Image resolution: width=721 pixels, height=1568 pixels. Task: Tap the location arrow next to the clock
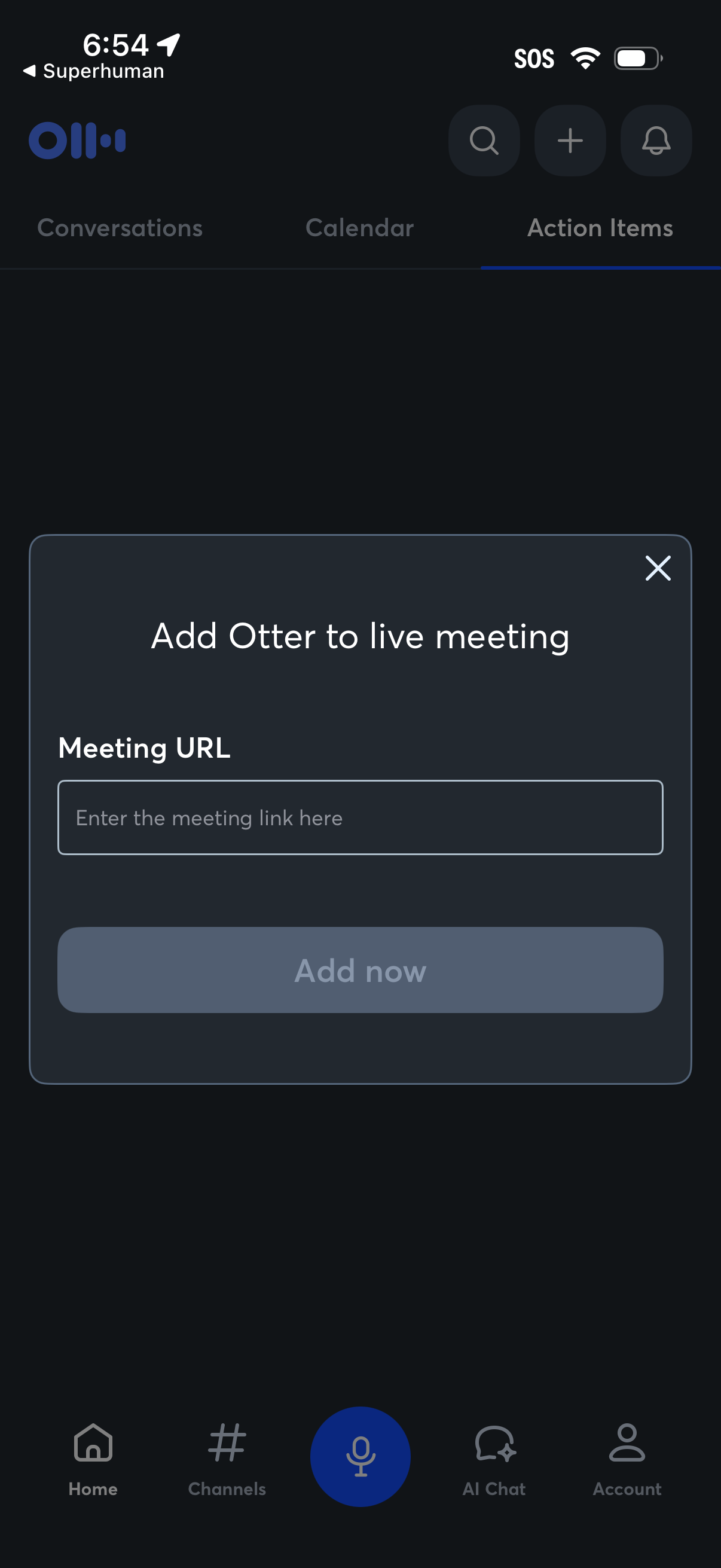pos(167,44)
